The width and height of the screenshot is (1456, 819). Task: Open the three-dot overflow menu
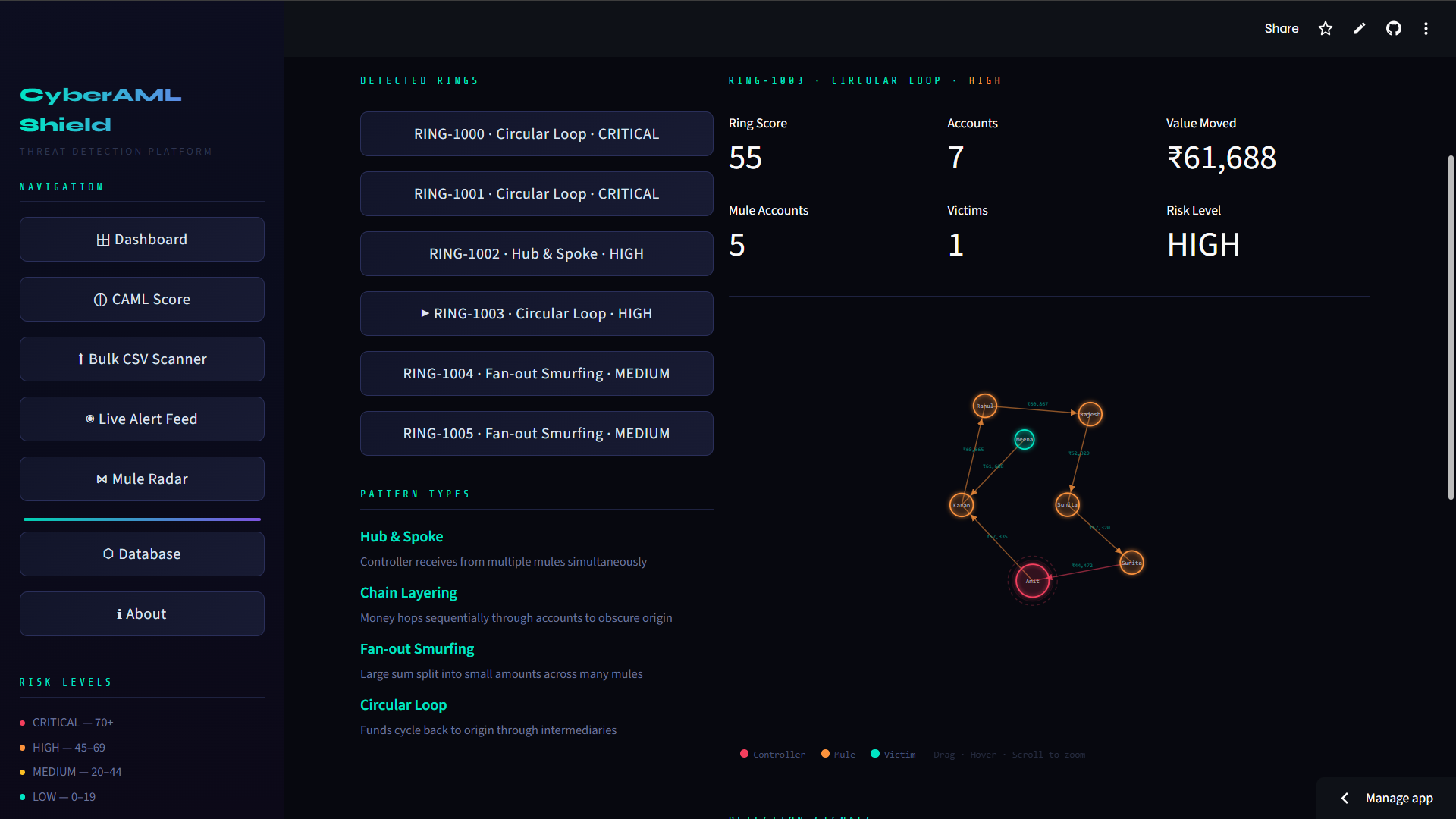(x=1426, y=28)
